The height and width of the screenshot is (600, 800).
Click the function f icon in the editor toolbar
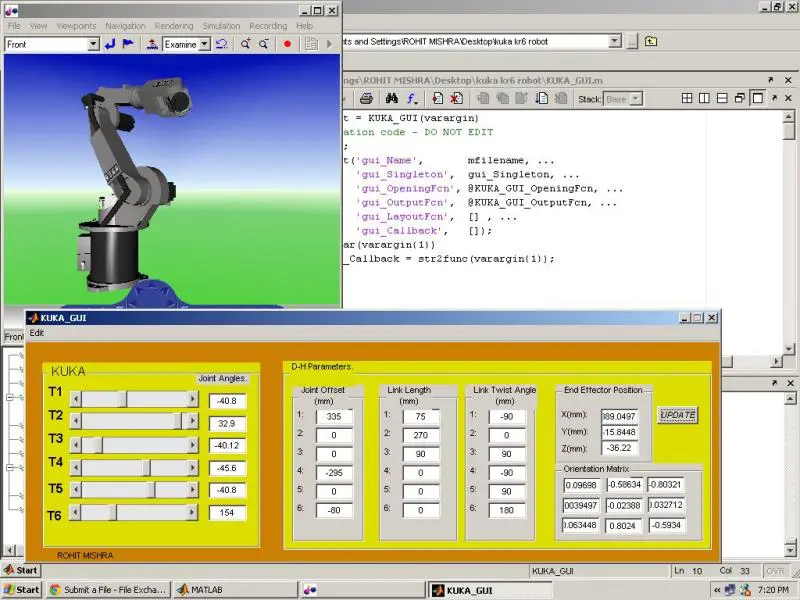[x=409, y=97]
